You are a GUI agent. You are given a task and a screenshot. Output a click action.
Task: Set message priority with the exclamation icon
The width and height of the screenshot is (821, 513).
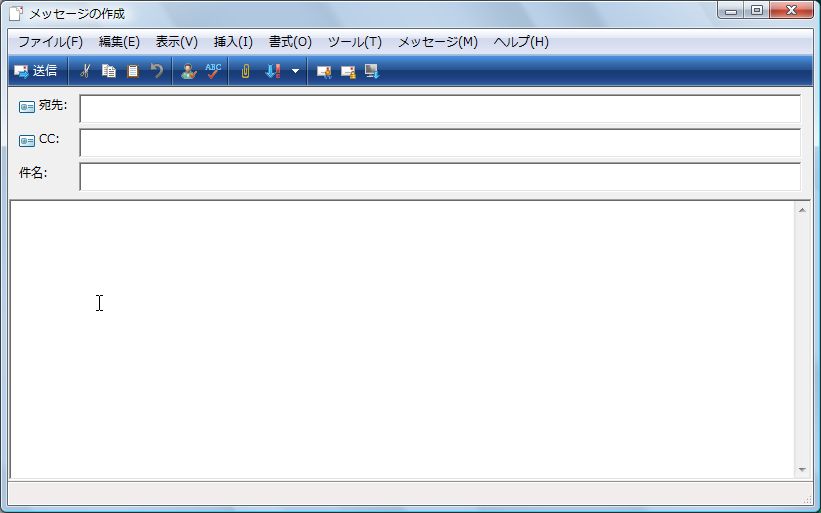[273, 71]
